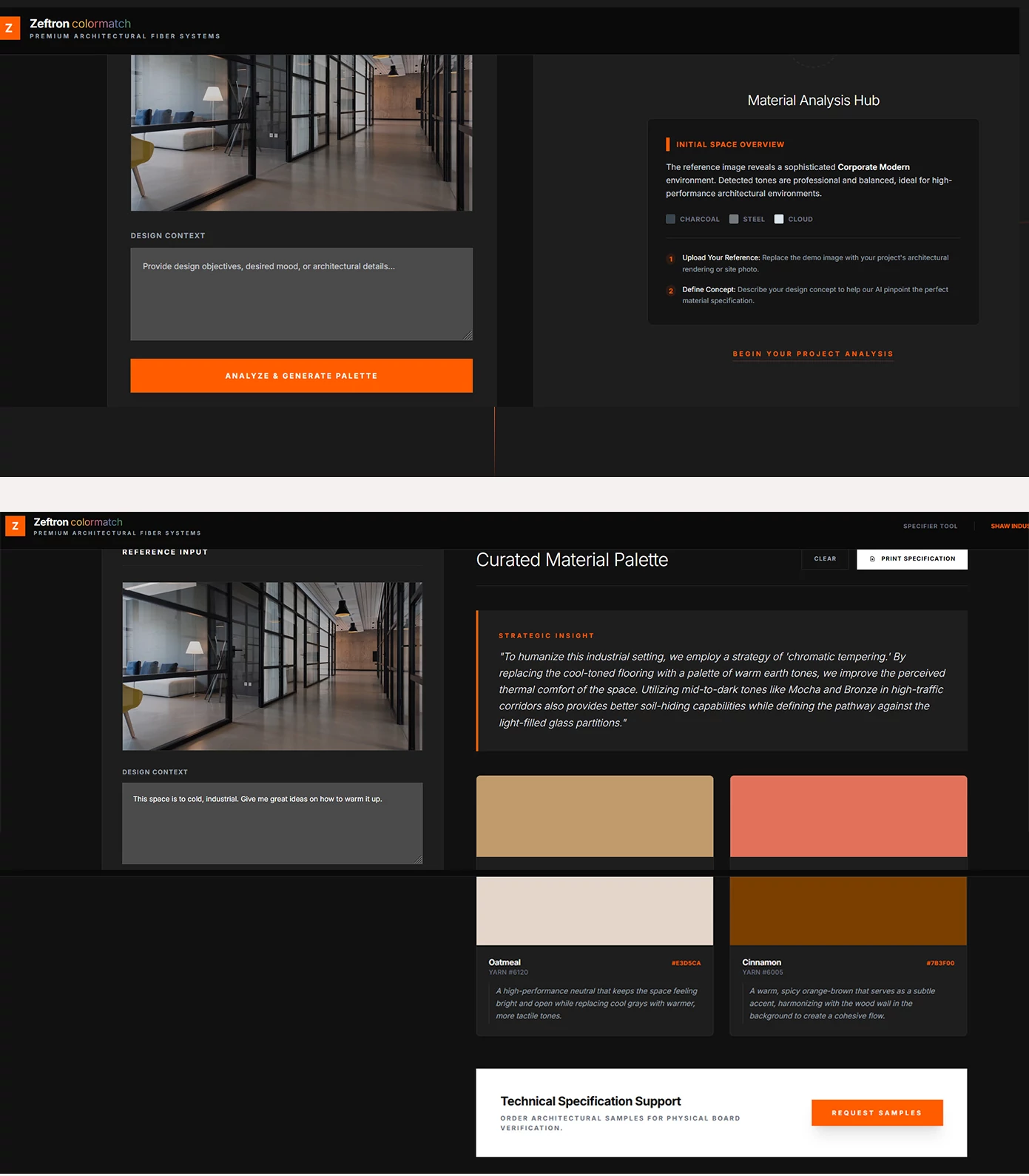This screenshot has height=1176, width=1029.
Task: Choose the coral palette swatch
Action: (848, 816)
